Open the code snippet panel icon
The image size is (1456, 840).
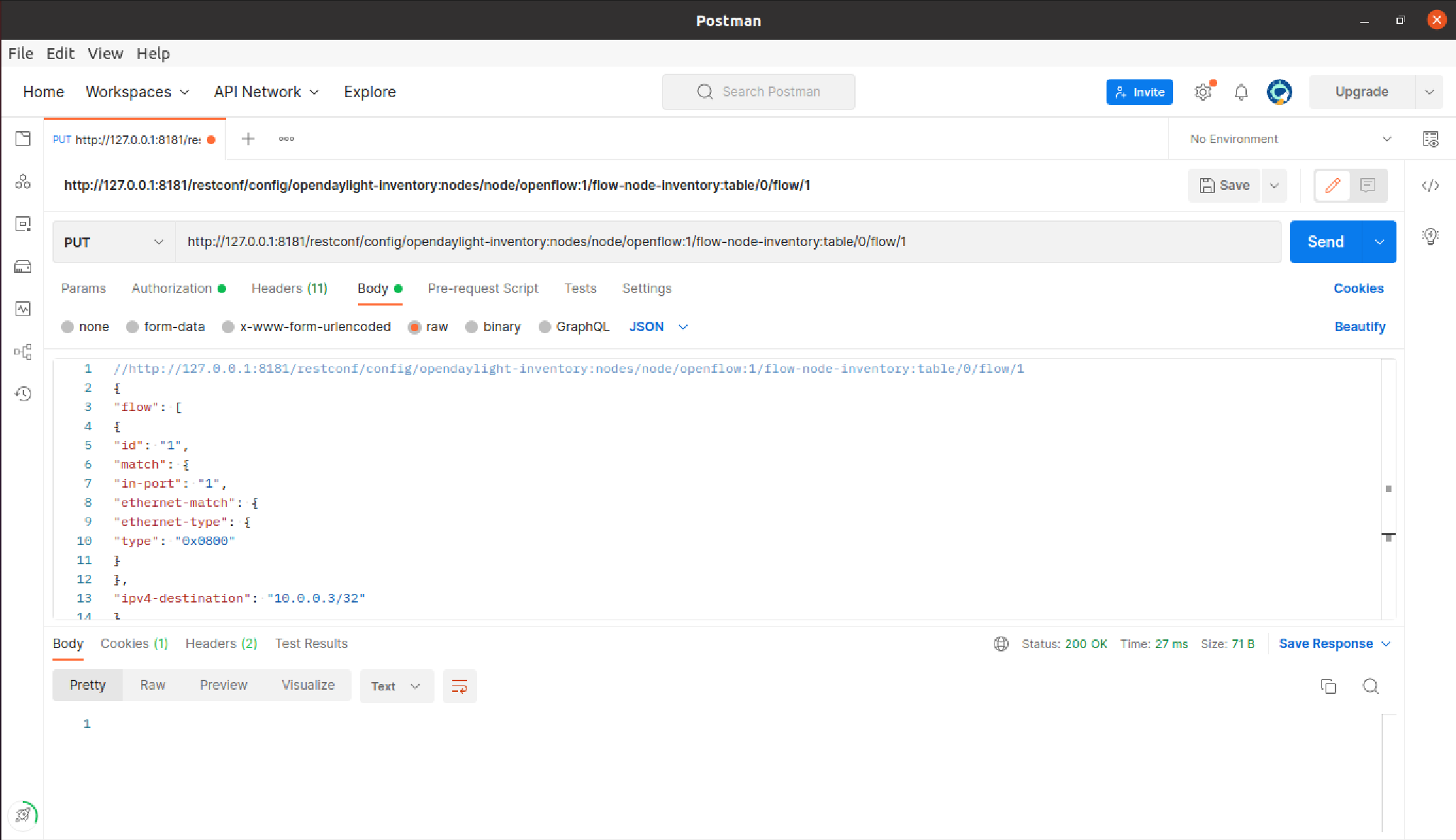[x=1430, y=186]
